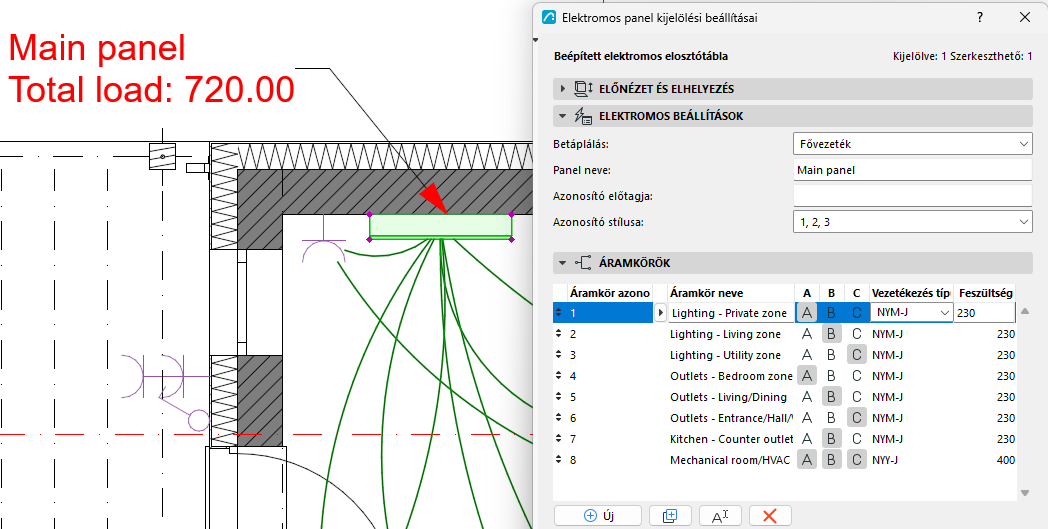Expand row 1 arrow next to Lighting - Private zone
This screenshot has width=1048, height=529.
click(660, 312)
